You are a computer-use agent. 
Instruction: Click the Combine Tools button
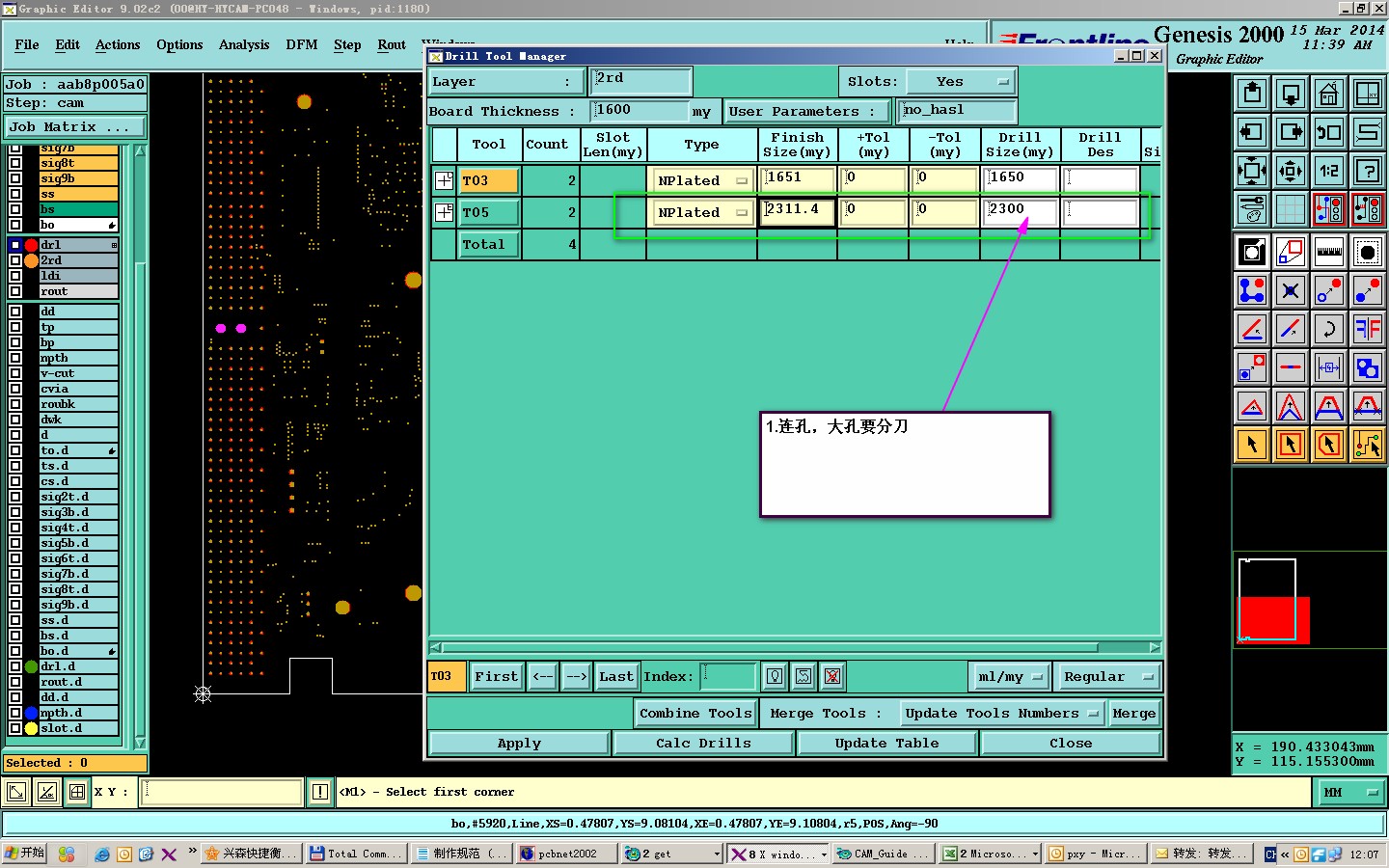pos(695,714)
